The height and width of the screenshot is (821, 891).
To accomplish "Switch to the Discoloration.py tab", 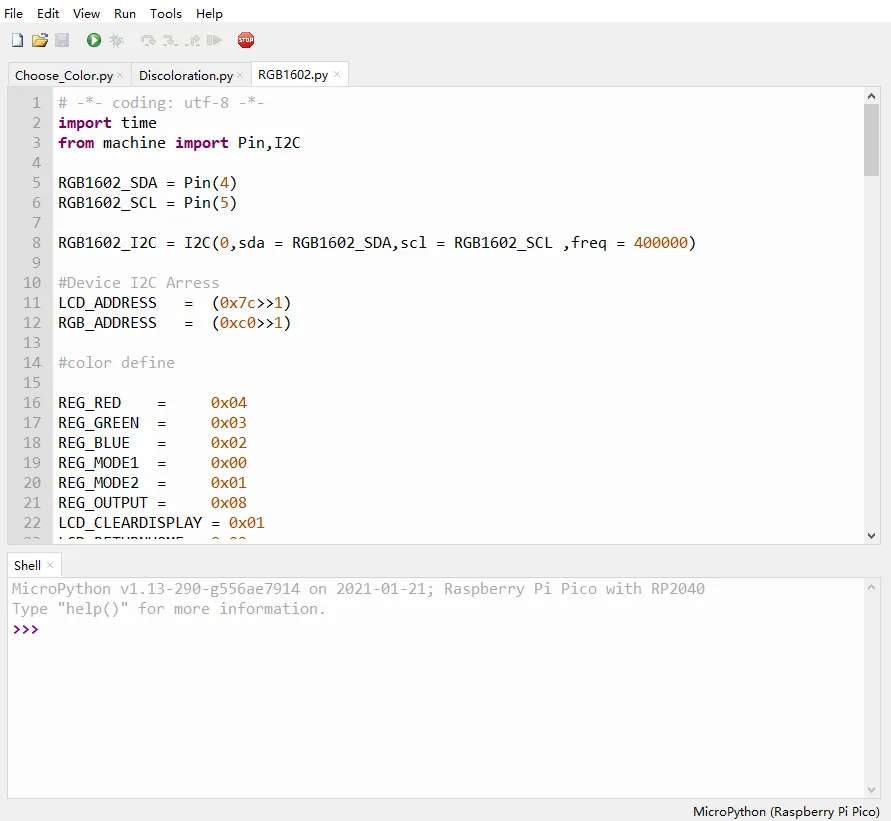I will click(x=186, y=76).
